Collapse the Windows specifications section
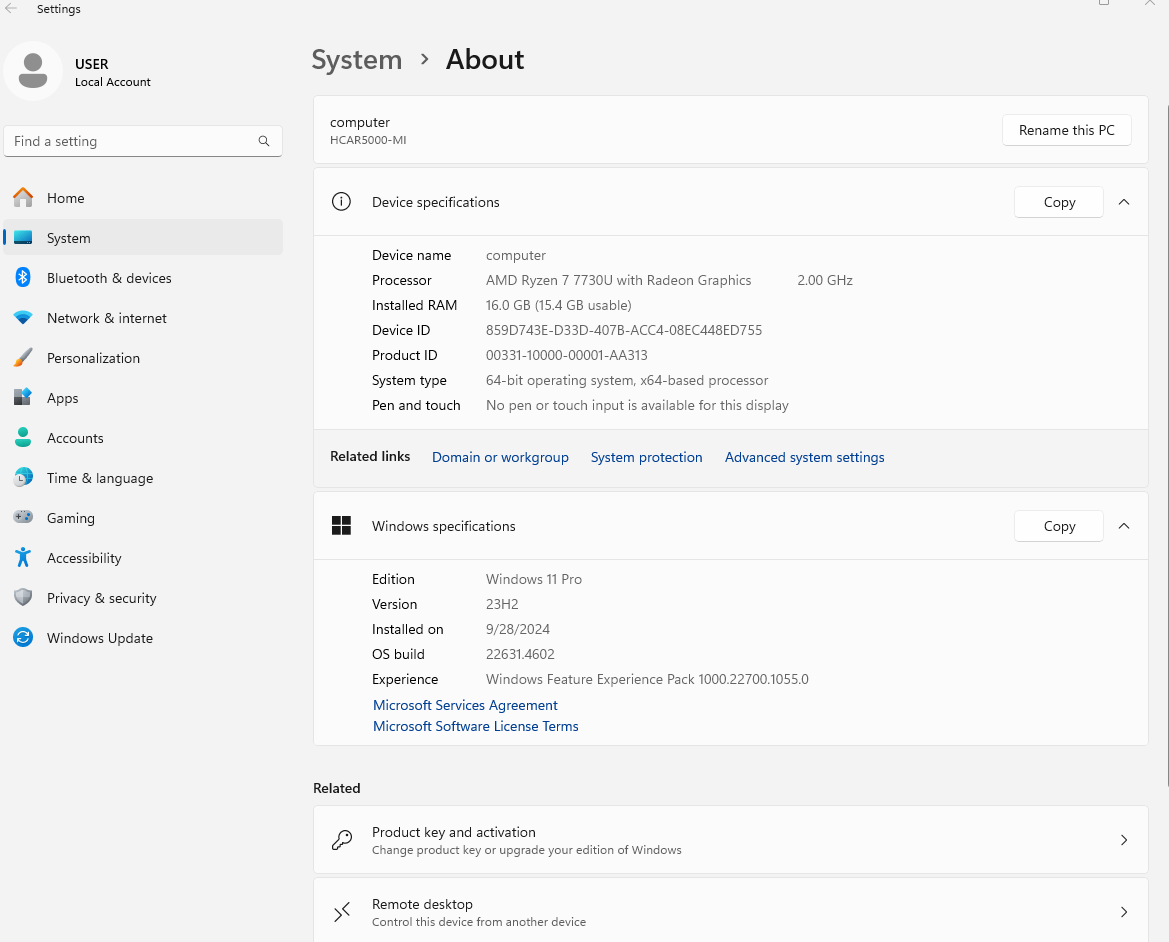This screenshot has height=942, width=1169. click(x=1124, y=526)
